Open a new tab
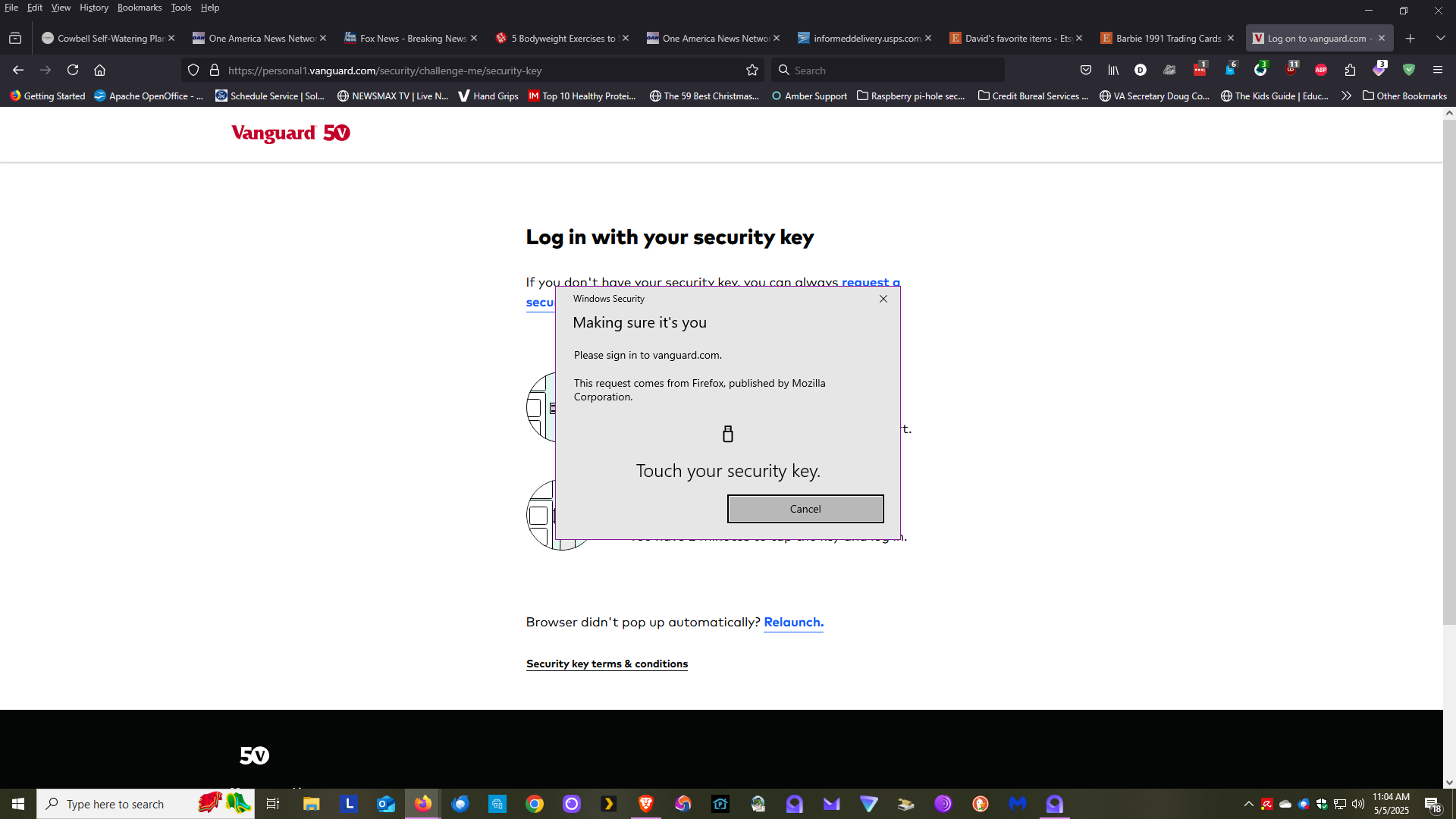The image size is (1456, 819). click(1410, 38)
